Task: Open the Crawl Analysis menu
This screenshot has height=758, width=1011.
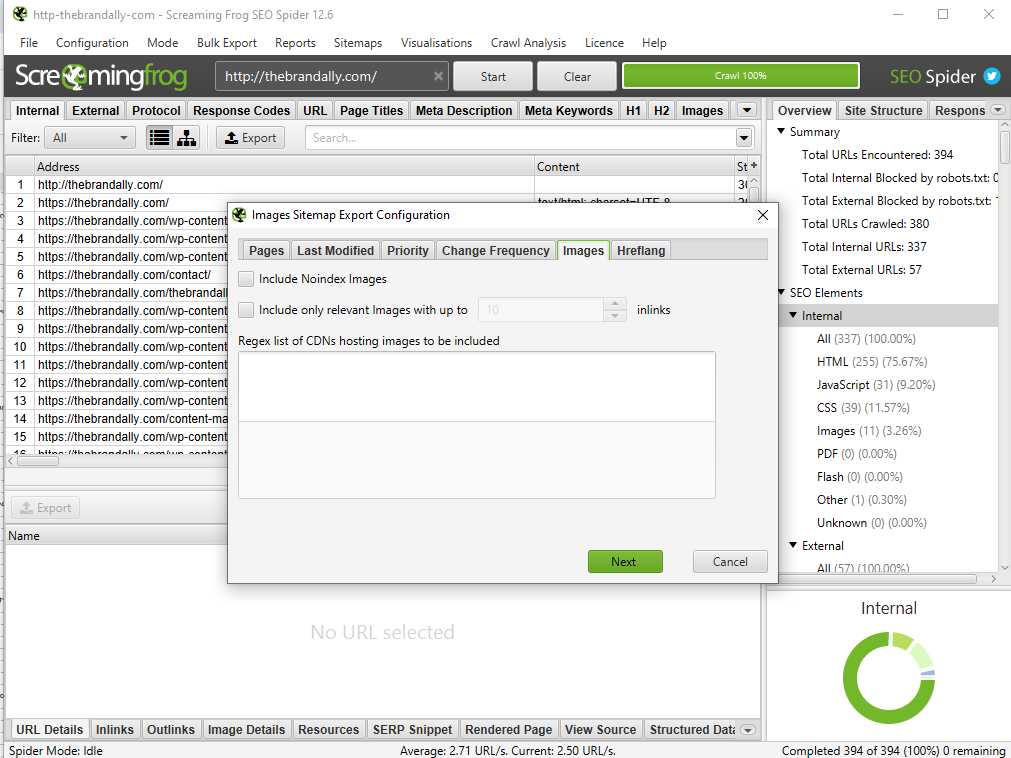Action: 528,43
